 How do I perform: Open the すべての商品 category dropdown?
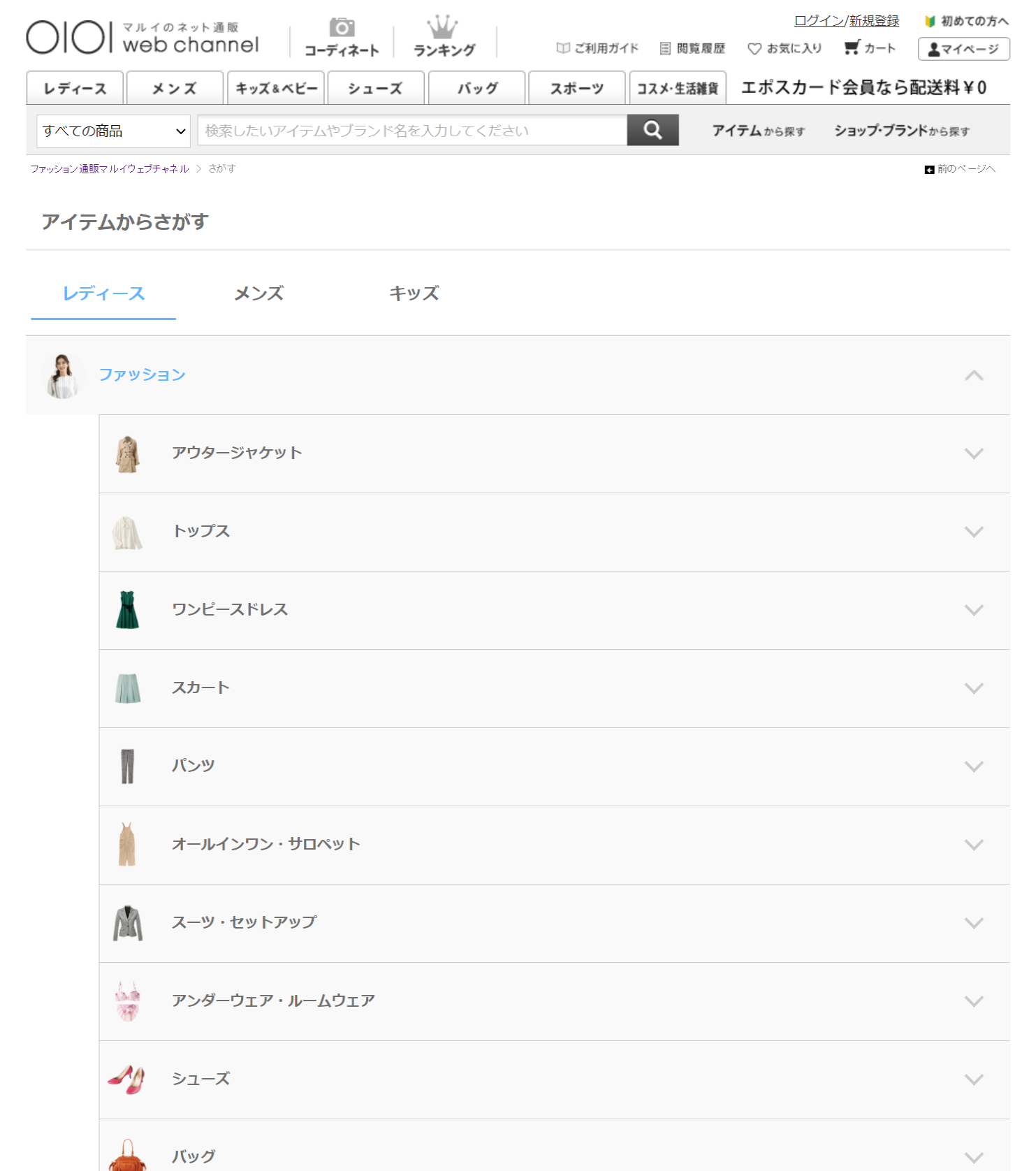113,131
